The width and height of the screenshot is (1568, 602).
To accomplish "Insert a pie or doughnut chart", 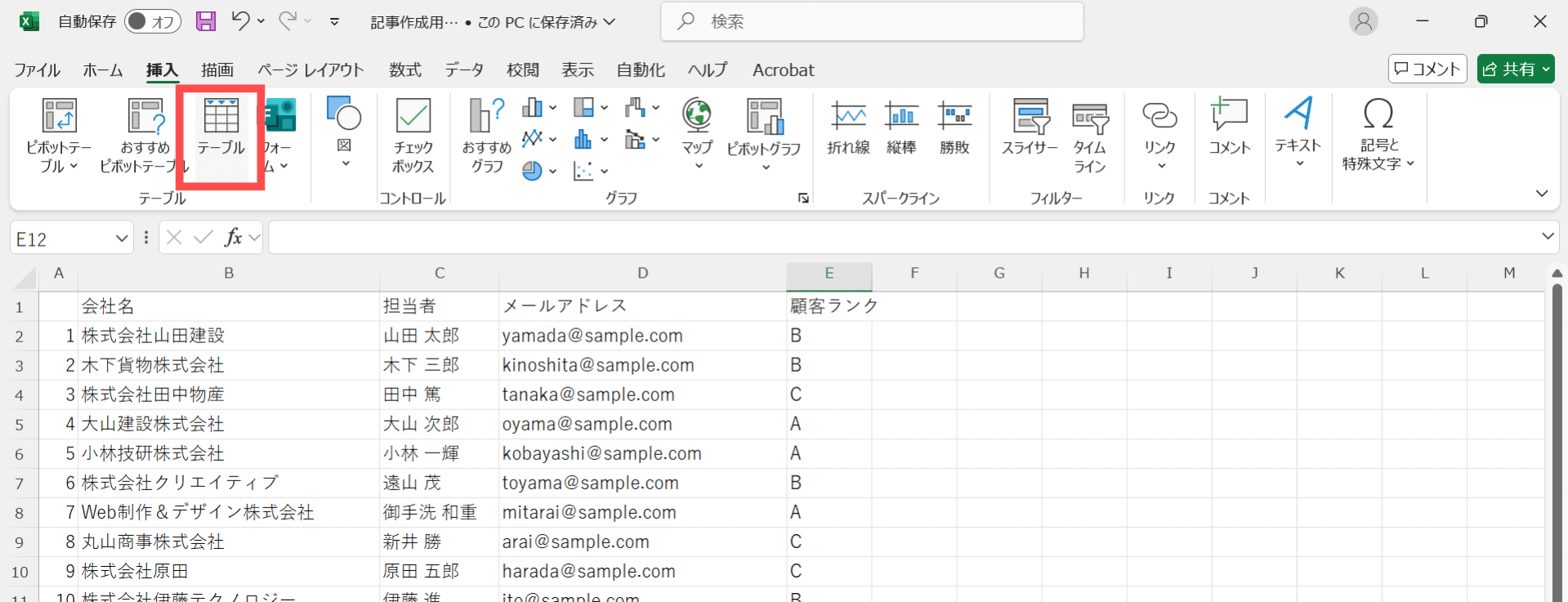I will click(x=539, y=171).
